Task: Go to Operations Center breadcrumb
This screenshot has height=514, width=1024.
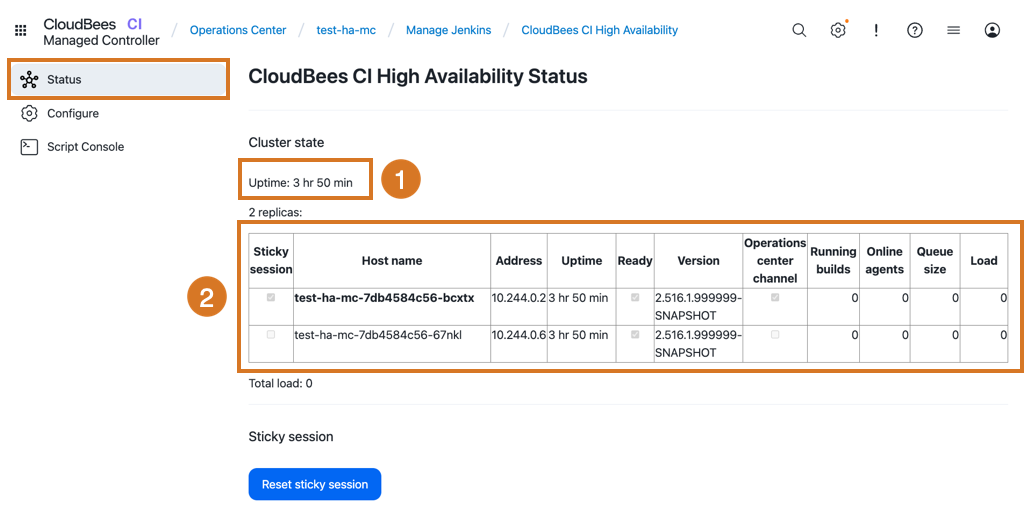Action: point(238,30)
